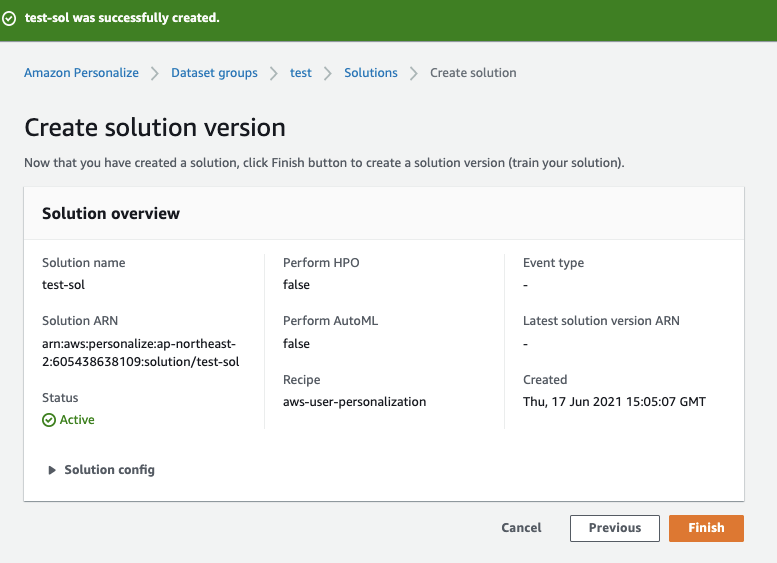Click the test-sol solution name value
777x563 pixels.
coord(63,285)
